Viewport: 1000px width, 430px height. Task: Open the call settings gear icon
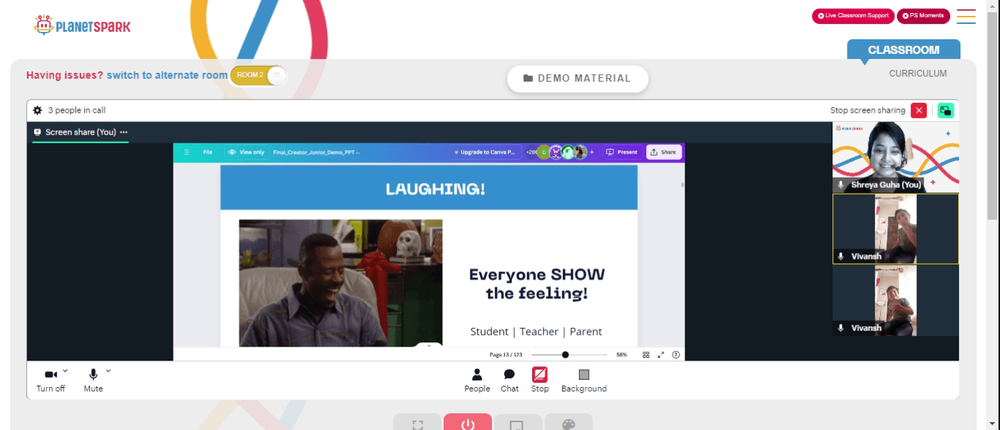[38, 110]
